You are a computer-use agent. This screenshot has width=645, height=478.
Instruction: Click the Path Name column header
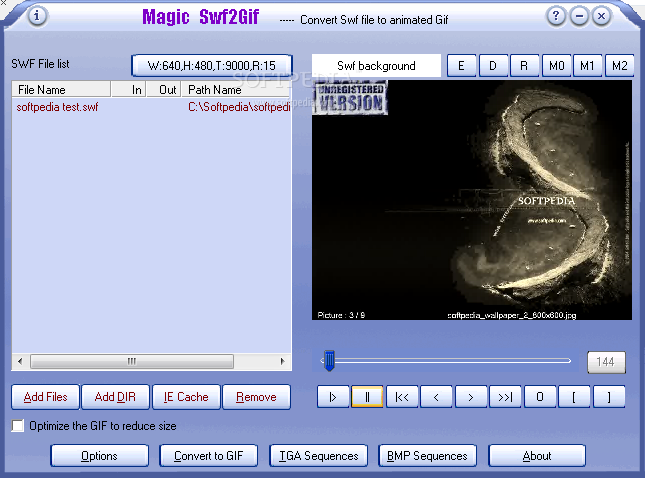click(x=236, y=89)
